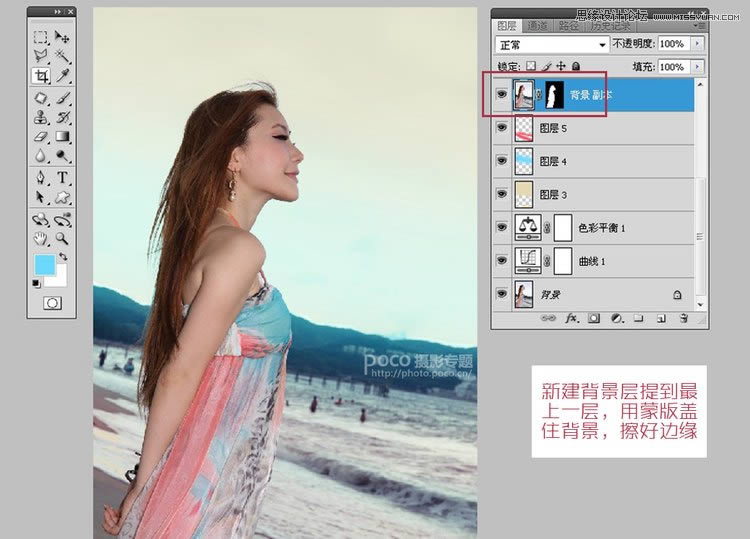The image size is (750, 539).
Task: Expand the 不透明度 opacity slider arrow
Action: point(696,45)
